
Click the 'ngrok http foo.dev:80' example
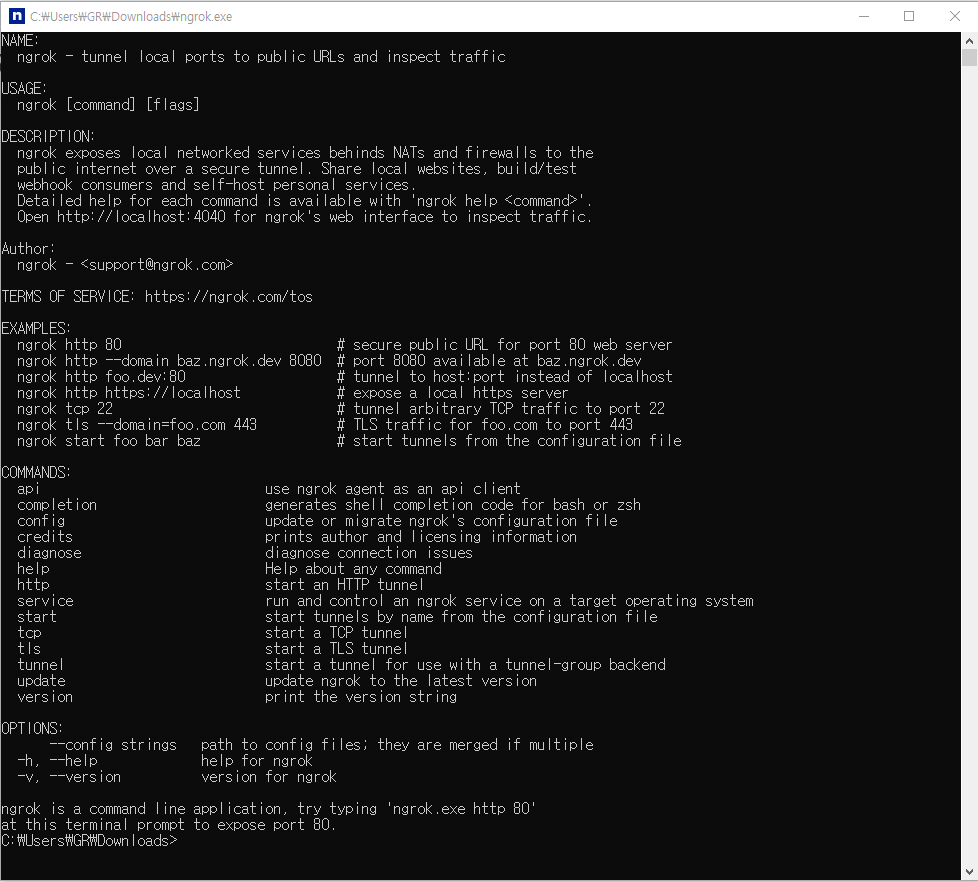(101, 377)
